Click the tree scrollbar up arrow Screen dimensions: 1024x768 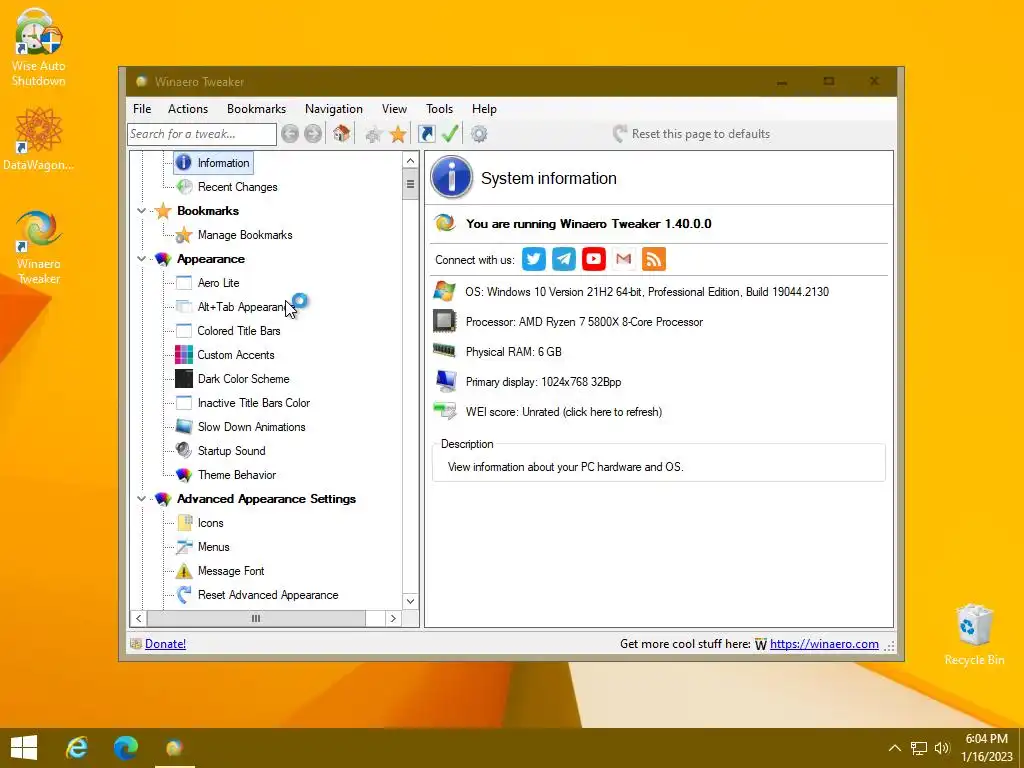pos(410,161)
